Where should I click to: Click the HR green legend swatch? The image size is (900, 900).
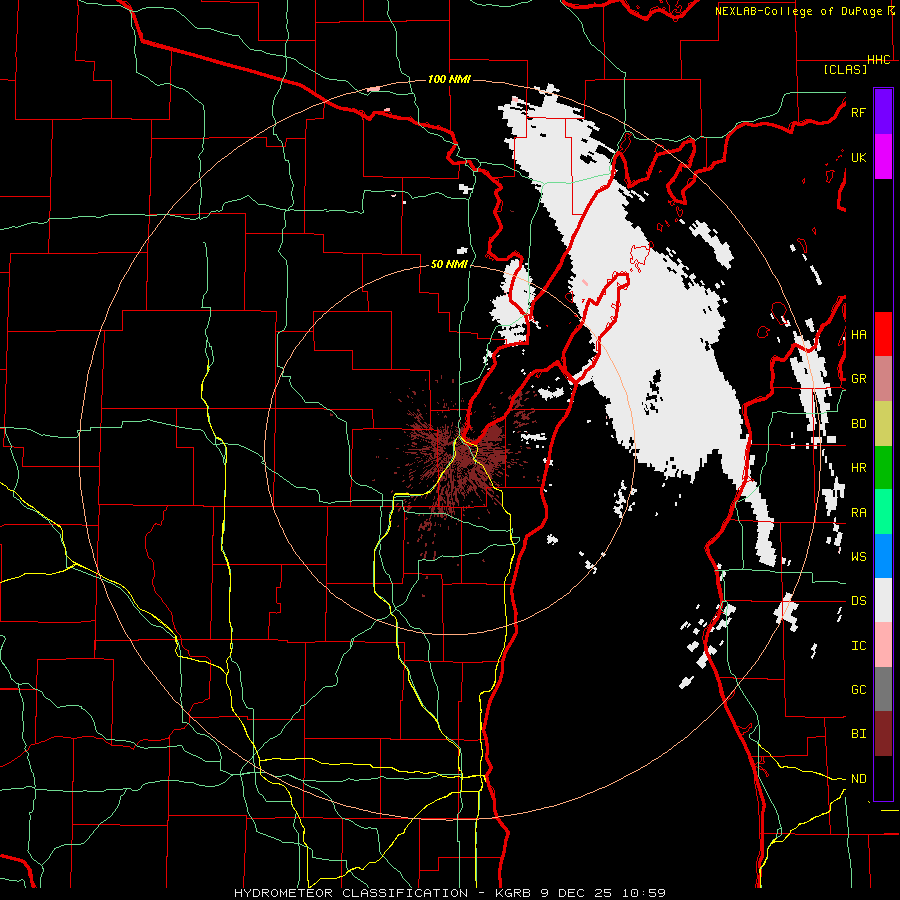[883, 467]
